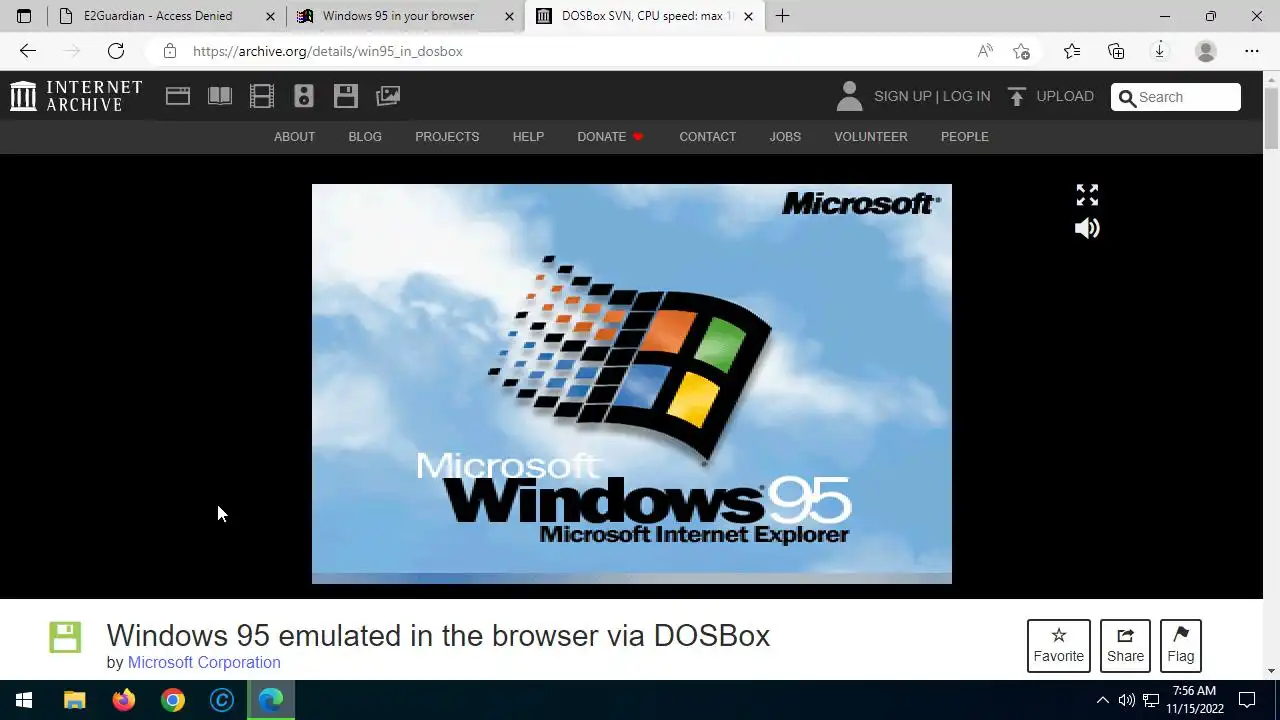Open the browser profile icon
Viewport: 1280px width, 720px height.
click(x=1206, y=51)
